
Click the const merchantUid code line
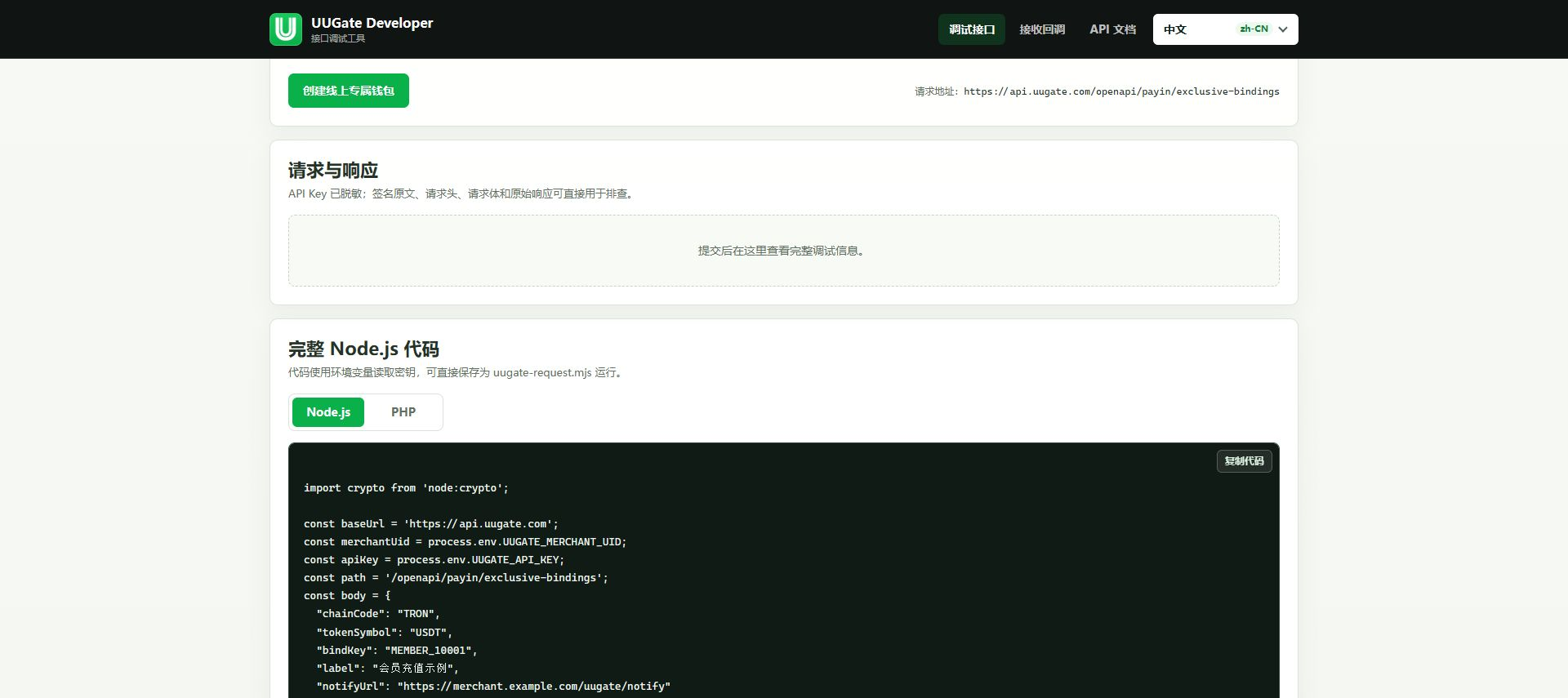click(x=465, y=542)
